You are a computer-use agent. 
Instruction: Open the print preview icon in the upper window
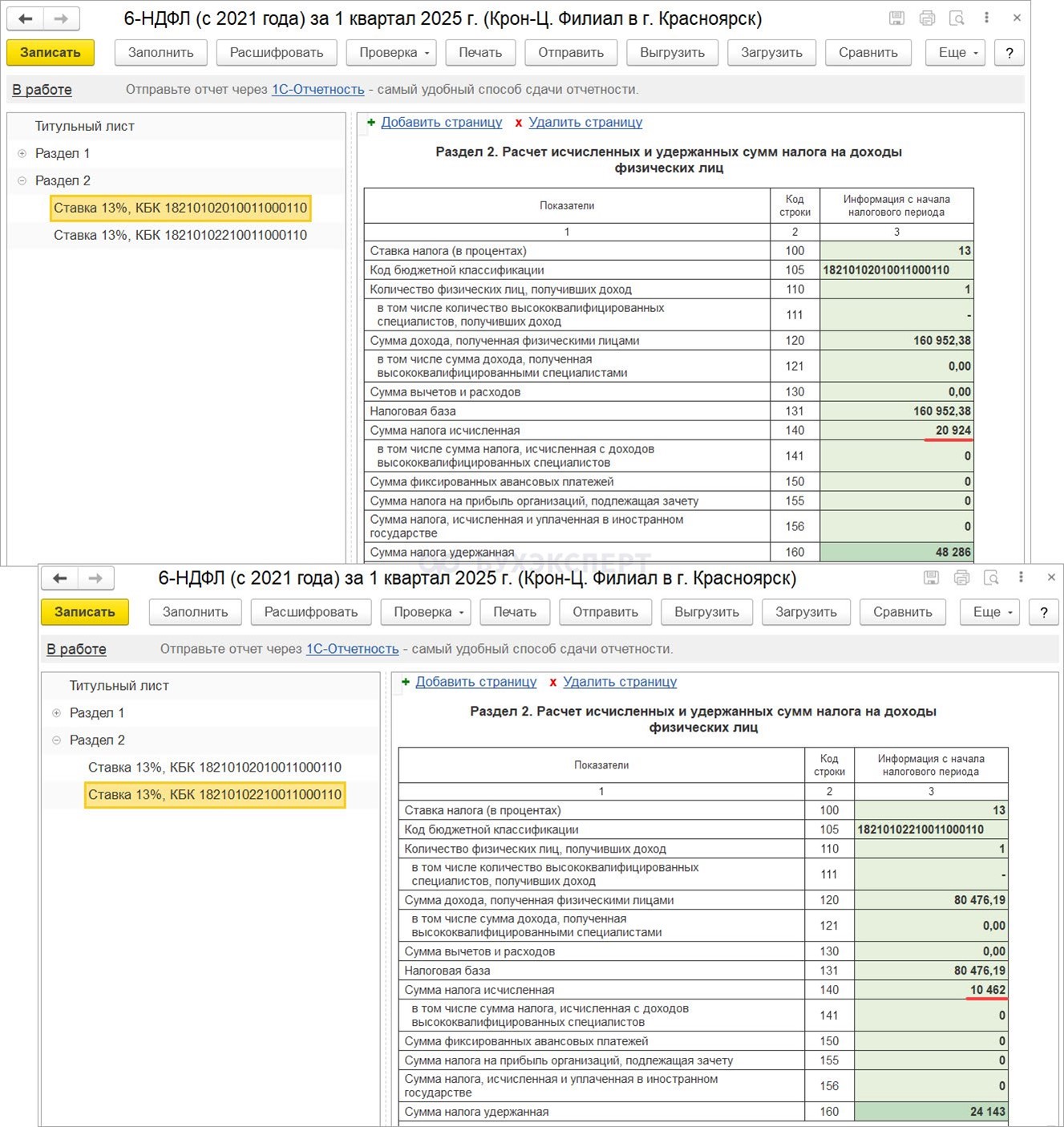pyautogui.click(x=957, y=18)
